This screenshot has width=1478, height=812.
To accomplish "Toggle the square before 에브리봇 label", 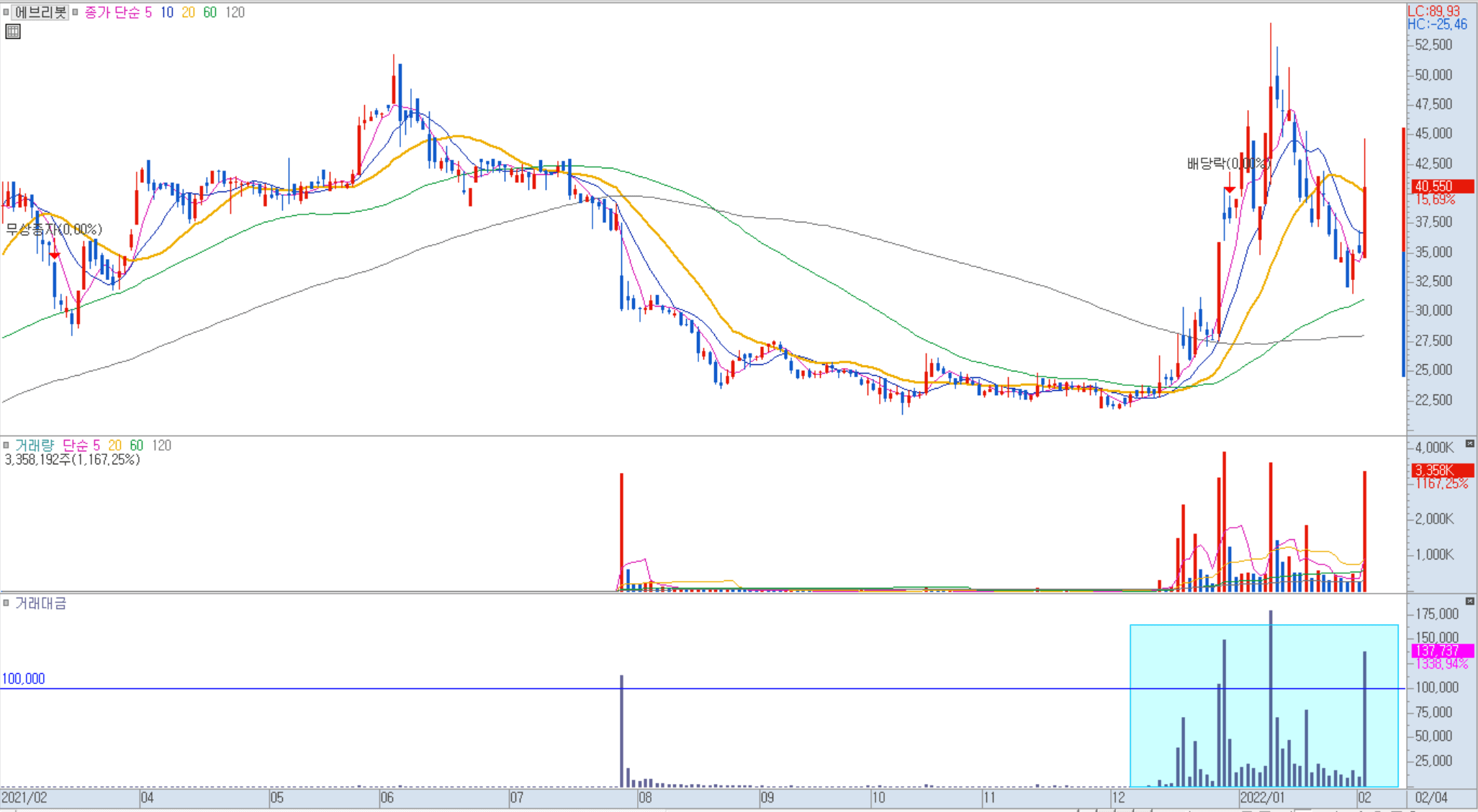I will [x=6, y=12].
